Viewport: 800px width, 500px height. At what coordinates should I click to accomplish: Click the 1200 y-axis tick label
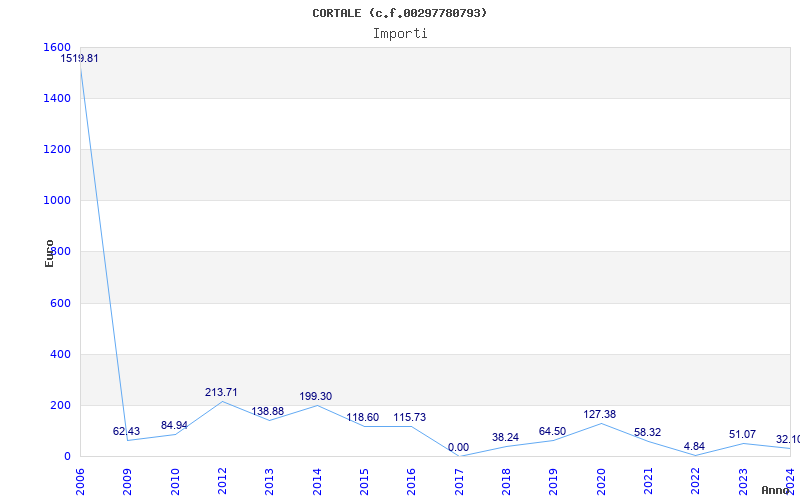click(x=57, y=149)
